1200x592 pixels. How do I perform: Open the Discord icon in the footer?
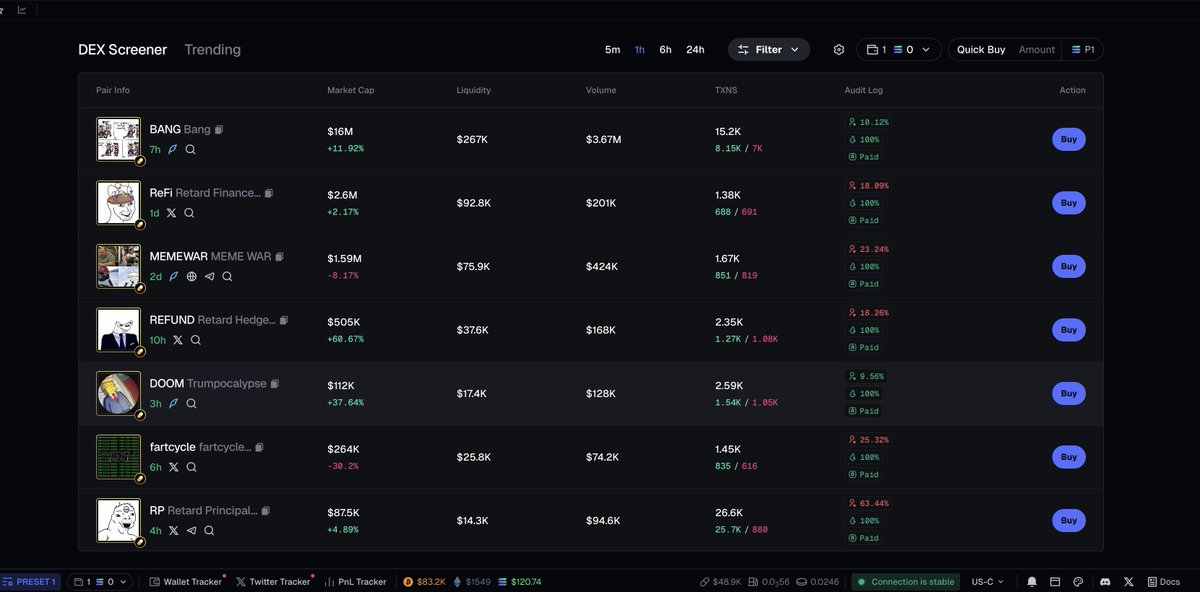pyautogui.click(x=1104, y=582)
